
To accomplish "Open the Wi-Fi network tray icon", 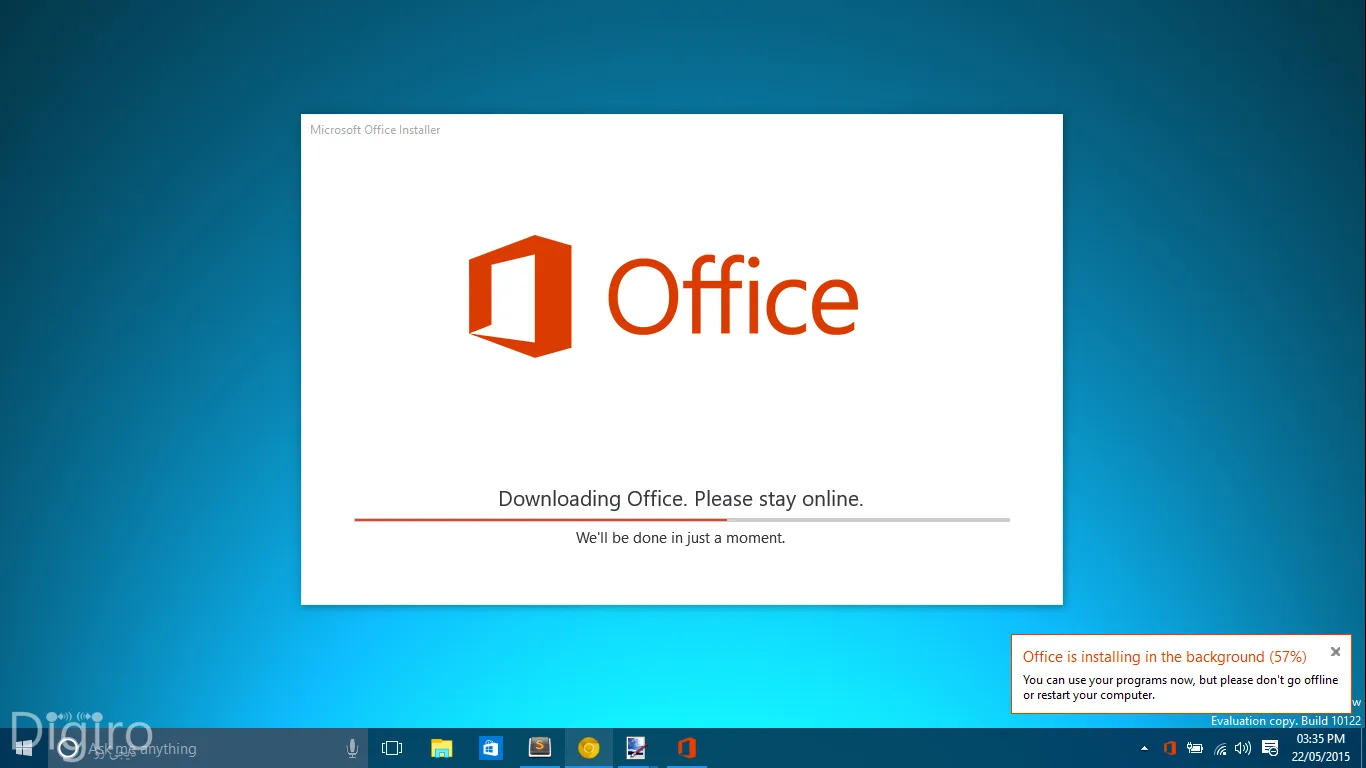I will click(1220, 748).
